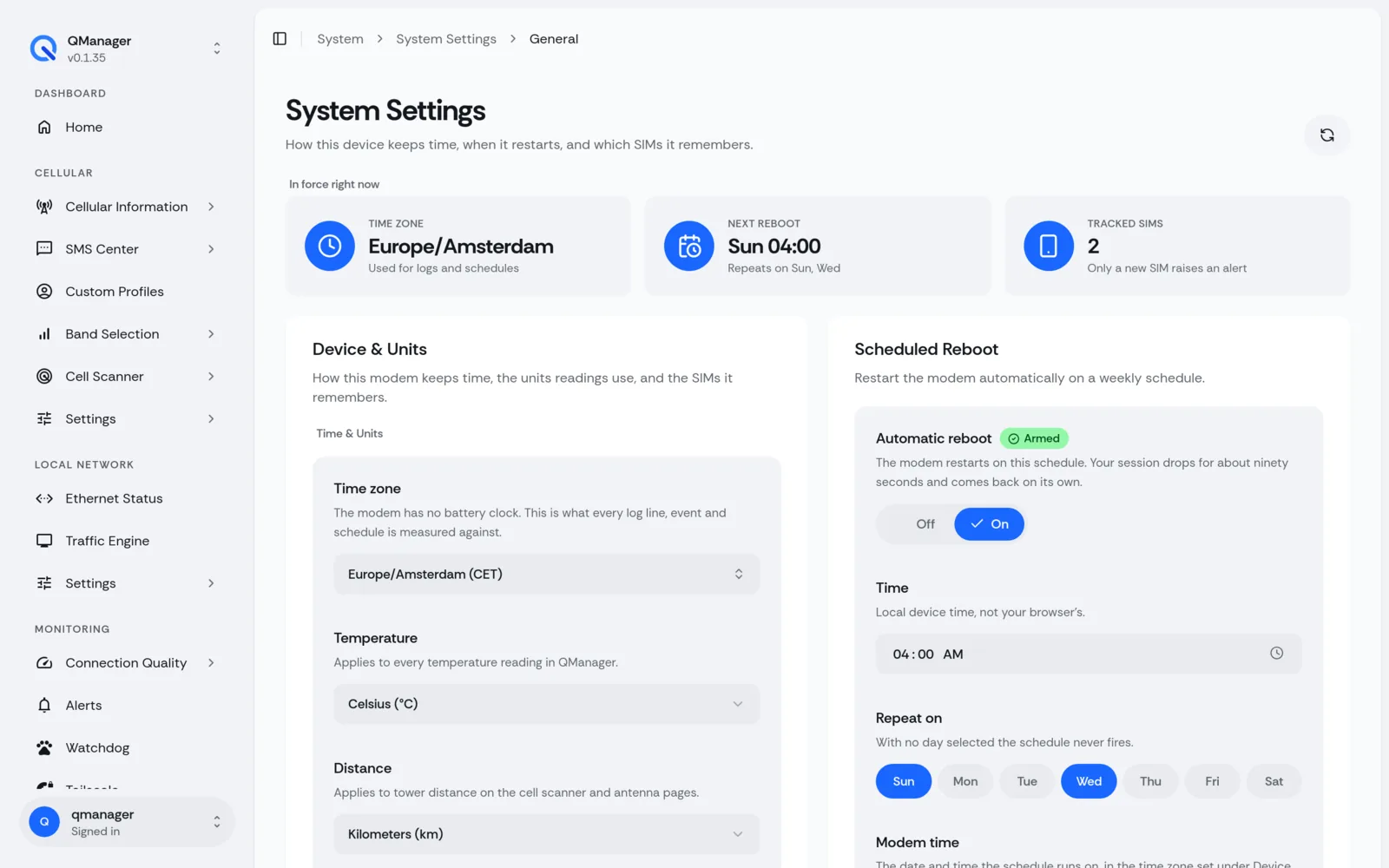Open the Celsius temperature dropdown

click(x=546, y=705)
